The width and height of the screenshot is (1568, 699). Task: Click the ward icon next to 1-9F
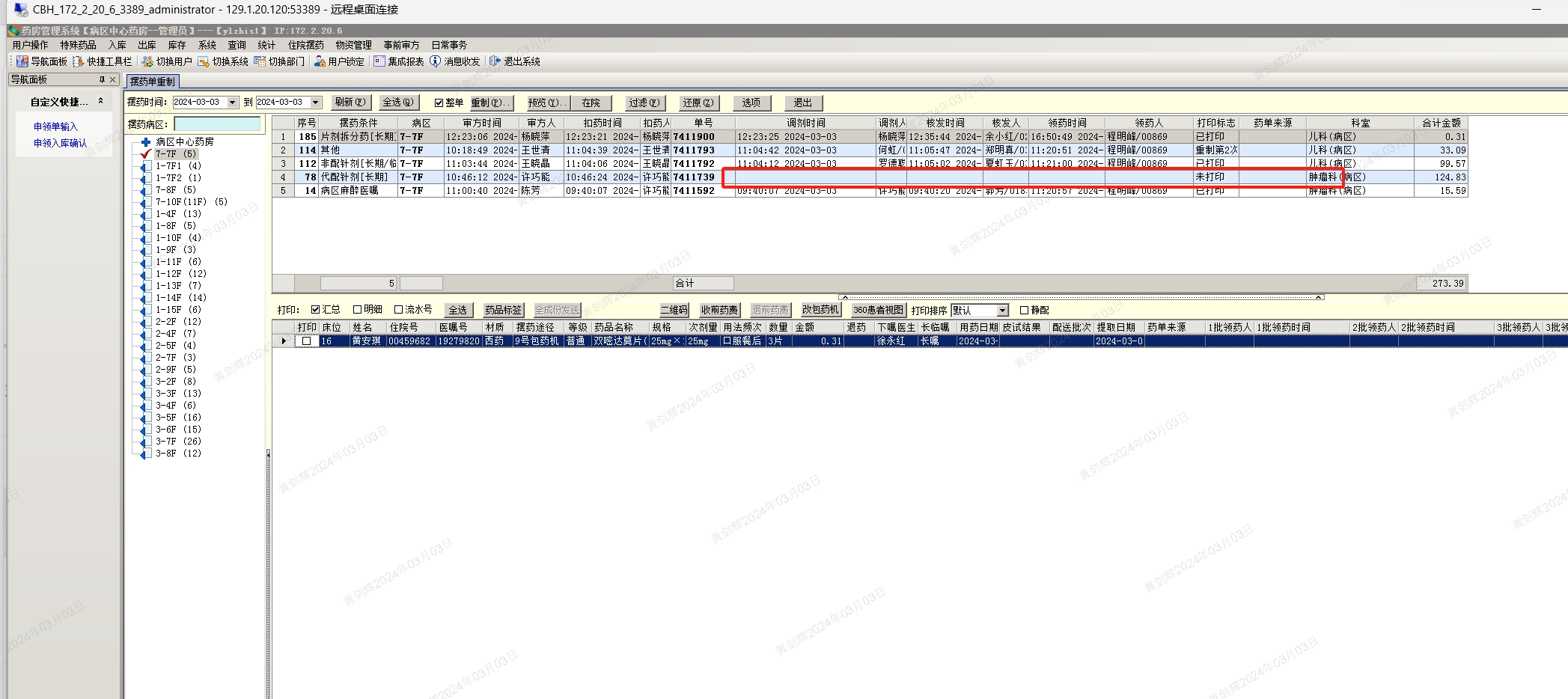[146, 250]
